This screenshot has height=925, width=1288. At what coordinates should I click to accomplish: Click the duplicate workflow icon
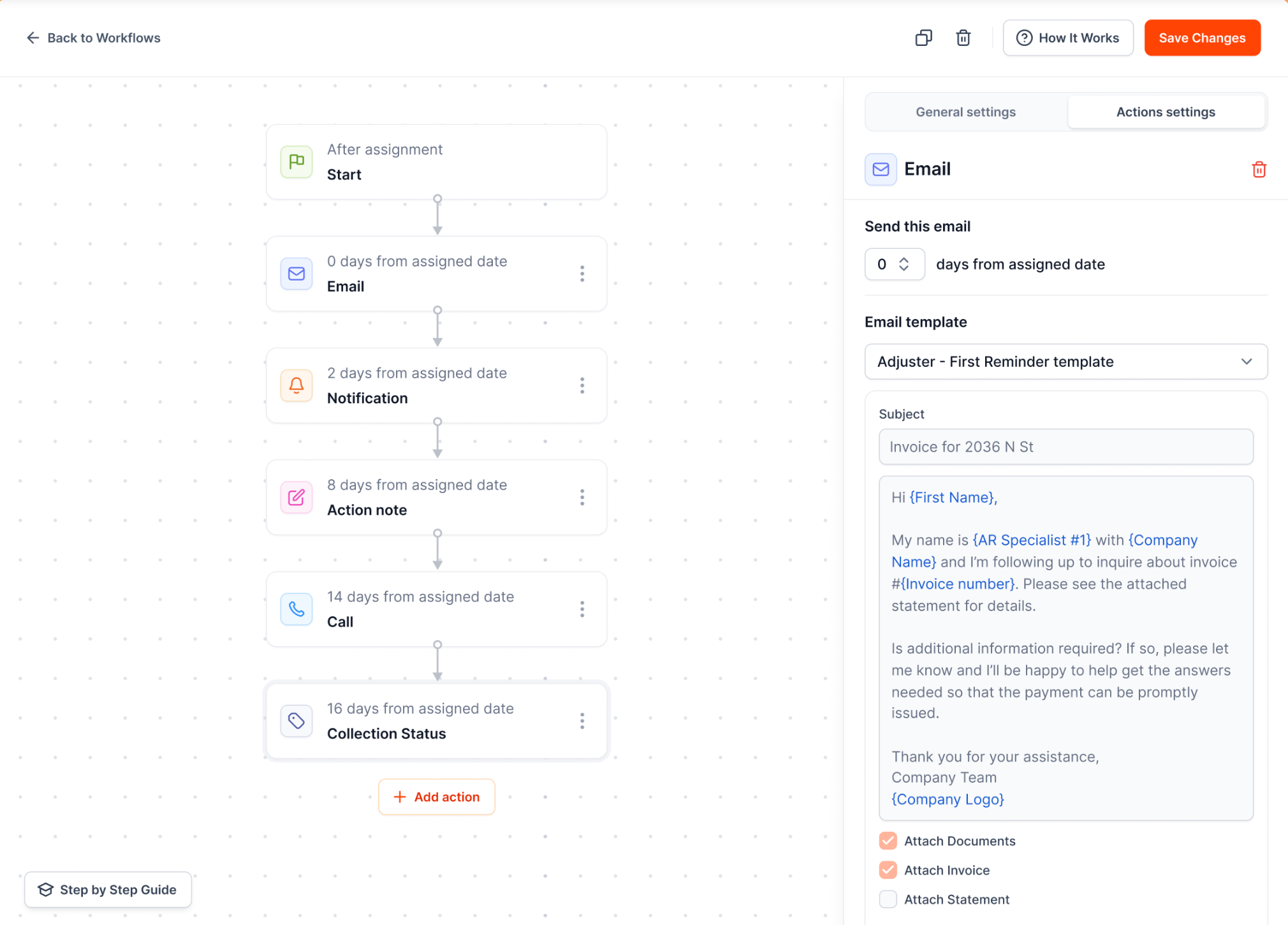pyautogui.click(x=923, y=38)
